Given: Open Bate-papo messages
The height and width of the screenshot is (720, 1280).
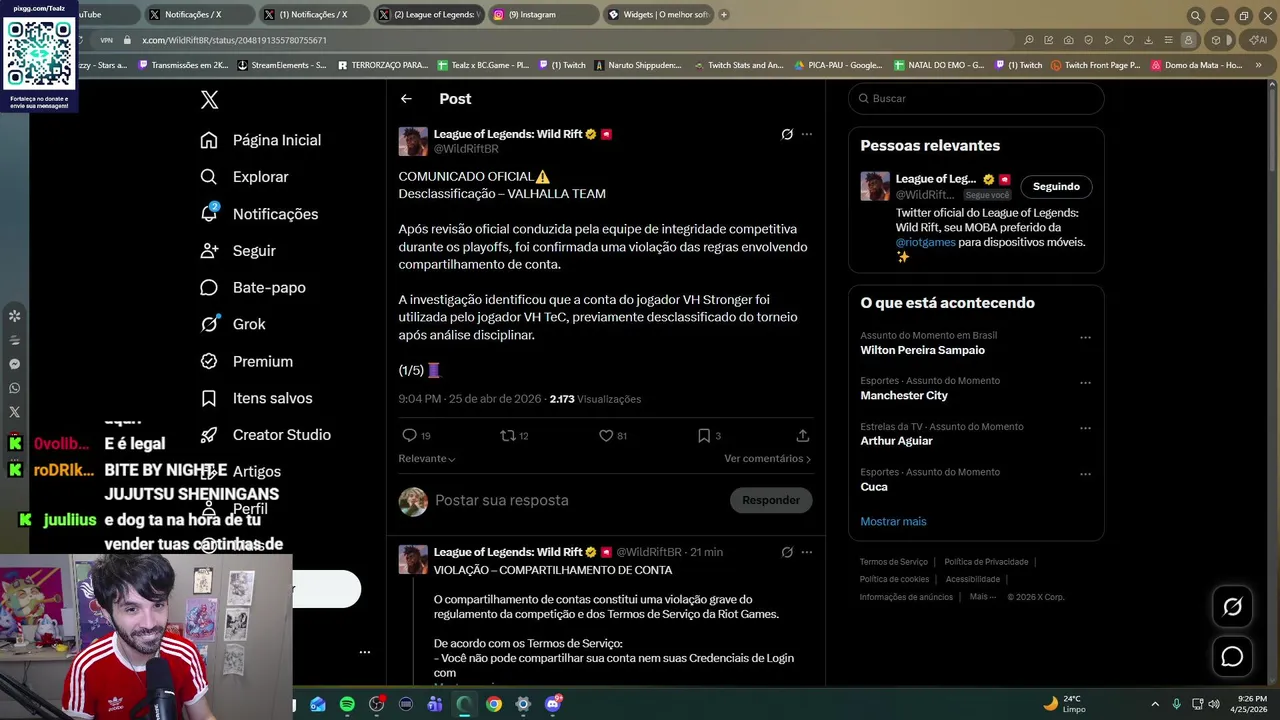Looking at the screenshot, I should (253, 288).
